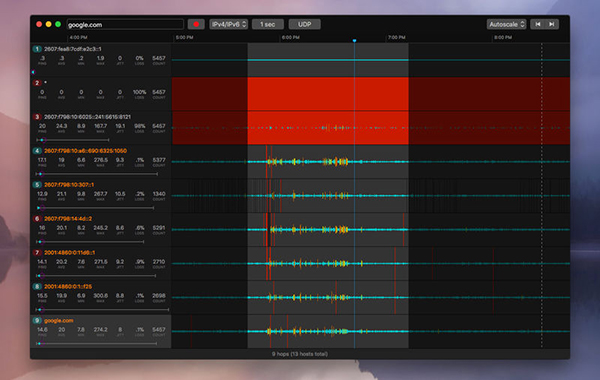This screenshot has height=380, width=600.
Task: Click the 1 sec interval button
Action: coord(268,24)
